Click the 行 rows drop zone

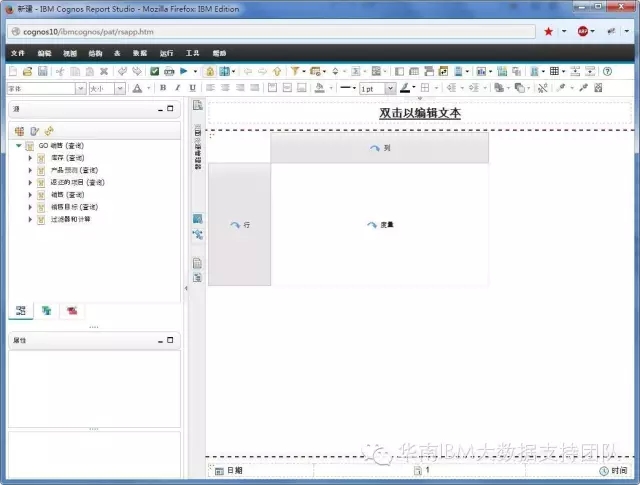[x=240, y=225]
